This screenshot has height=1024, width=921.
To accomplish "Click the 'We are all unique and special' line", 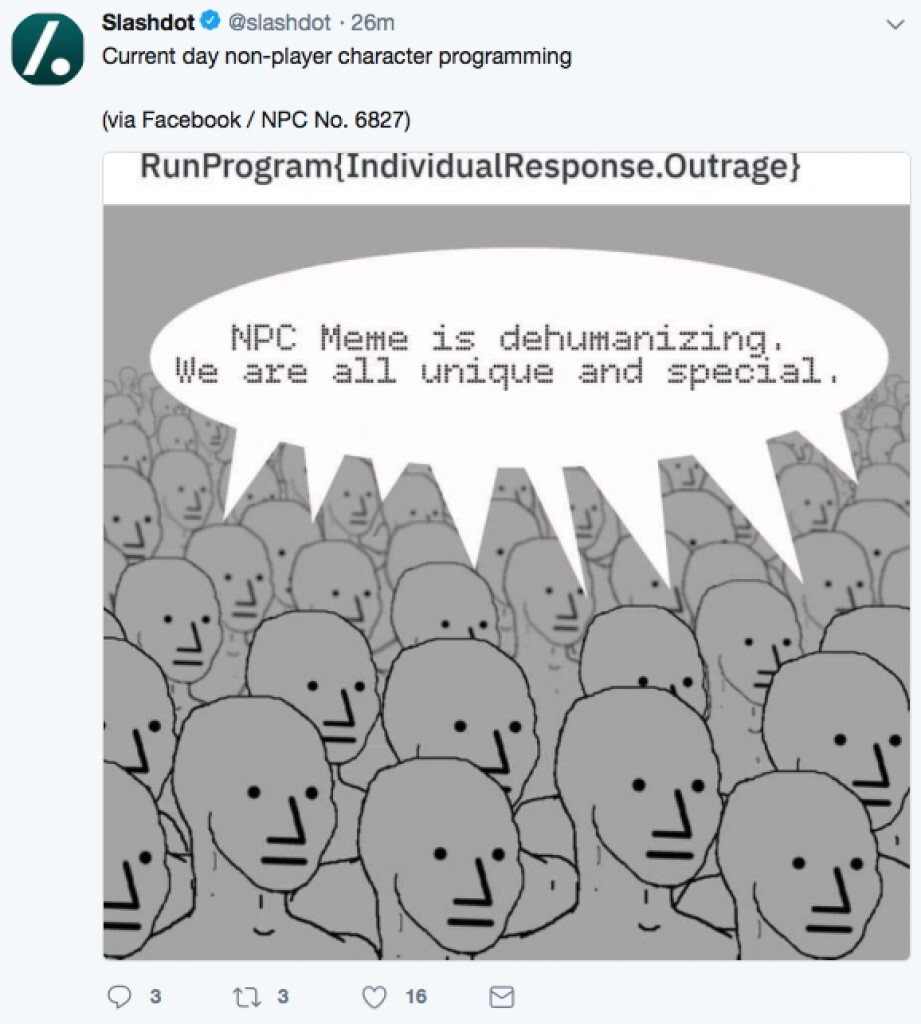I will 506,373.
